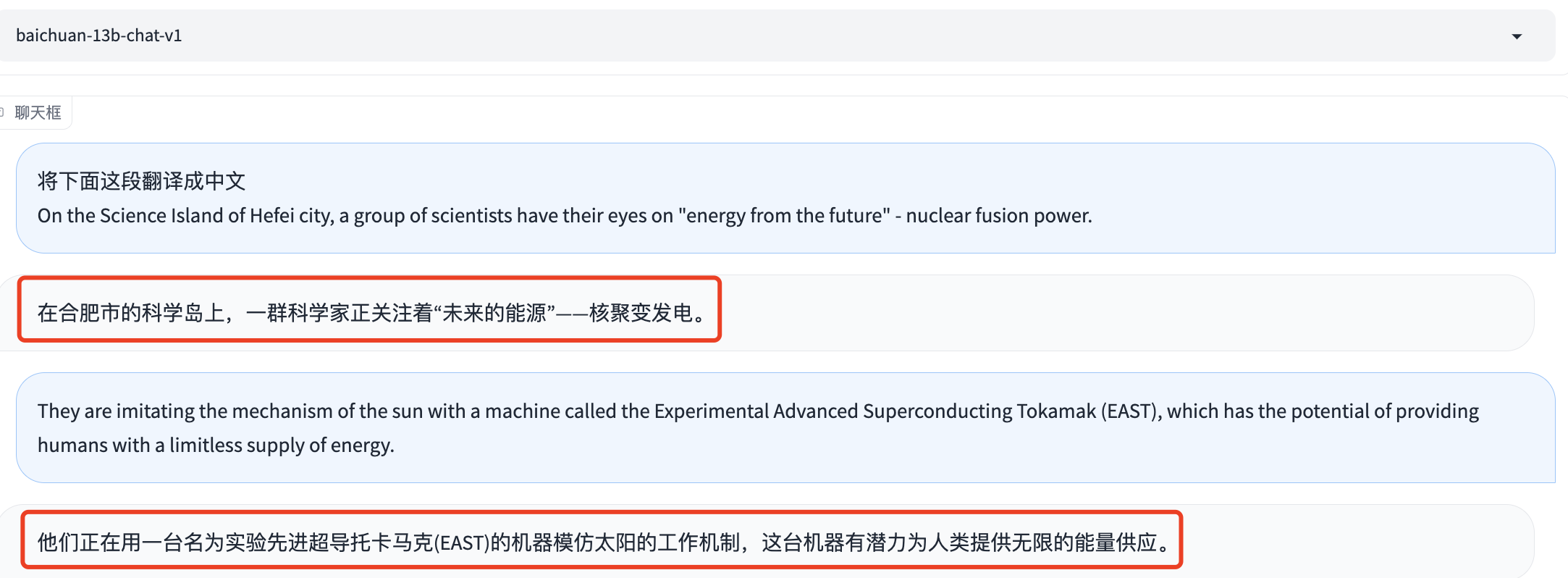Click the English sentence about Hefei Science Island
Screen dimensions: 1568x578
(x=565, y=215)
